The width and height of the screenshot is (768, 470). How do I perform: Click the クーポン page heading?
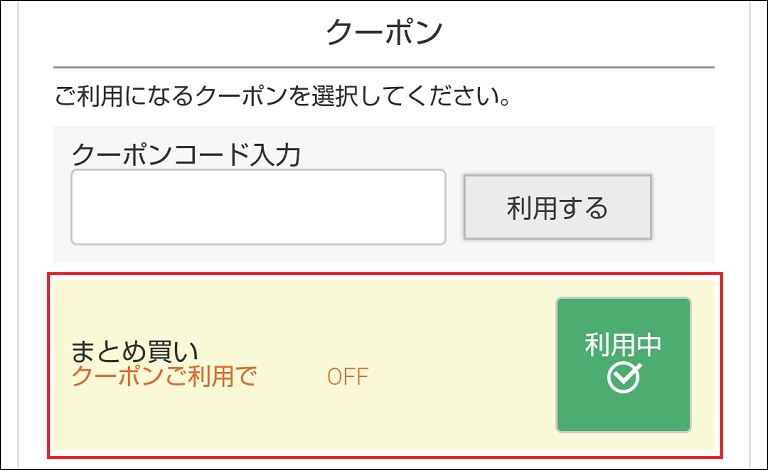384,31
